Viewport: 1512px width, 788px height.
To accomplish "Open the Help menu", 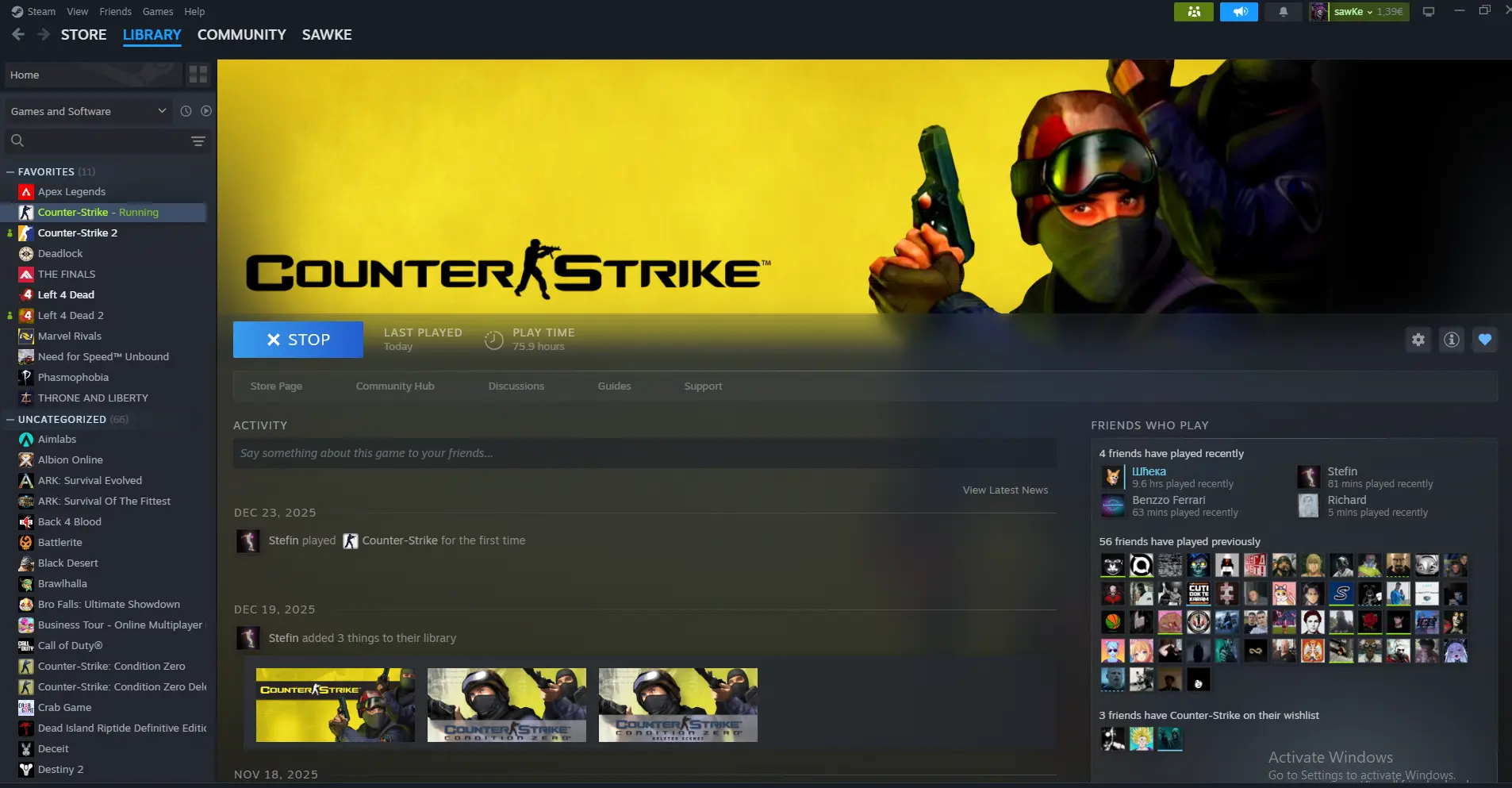I will pos(194,12).
